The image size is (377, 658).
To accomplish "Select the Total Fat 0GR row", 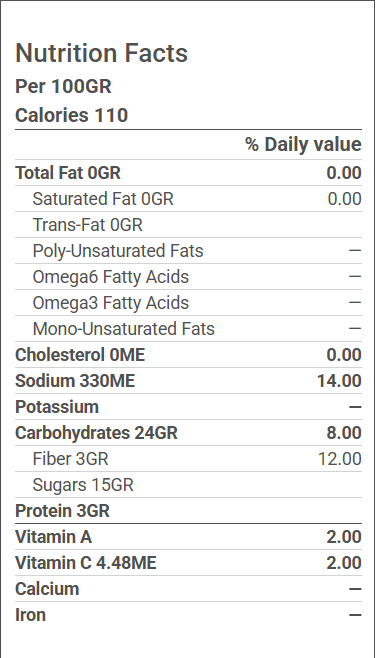I will click(188, 173).
